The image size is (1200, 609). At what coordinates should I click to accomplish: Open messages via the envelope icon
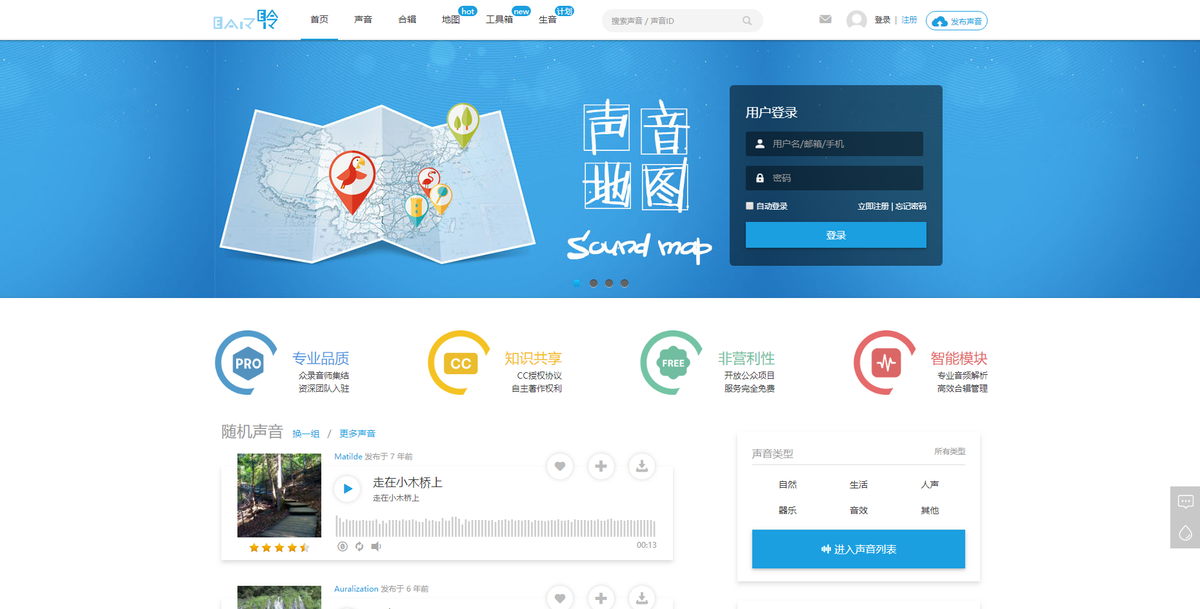point(824,18)
